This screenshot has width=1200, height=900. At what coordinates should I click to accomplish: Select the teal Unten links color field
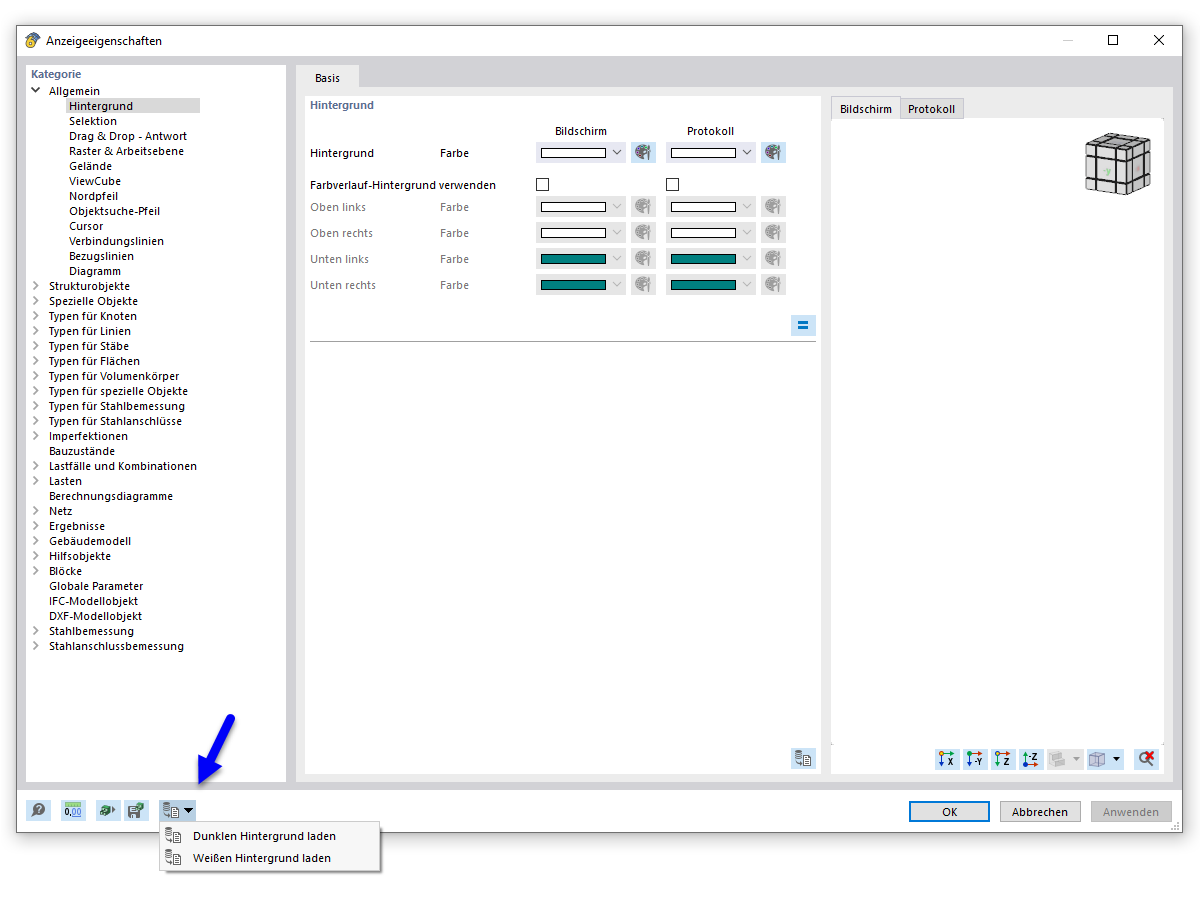pyautogui.click(x=575, y=258)
